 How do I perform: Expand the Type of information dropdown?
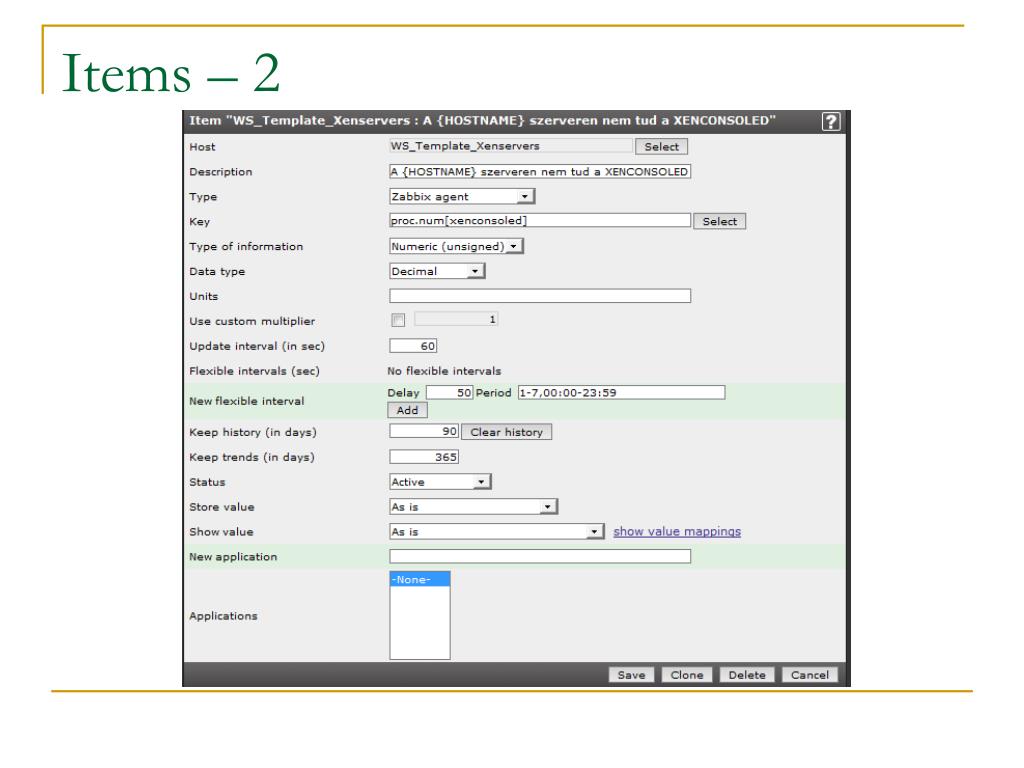456,246
